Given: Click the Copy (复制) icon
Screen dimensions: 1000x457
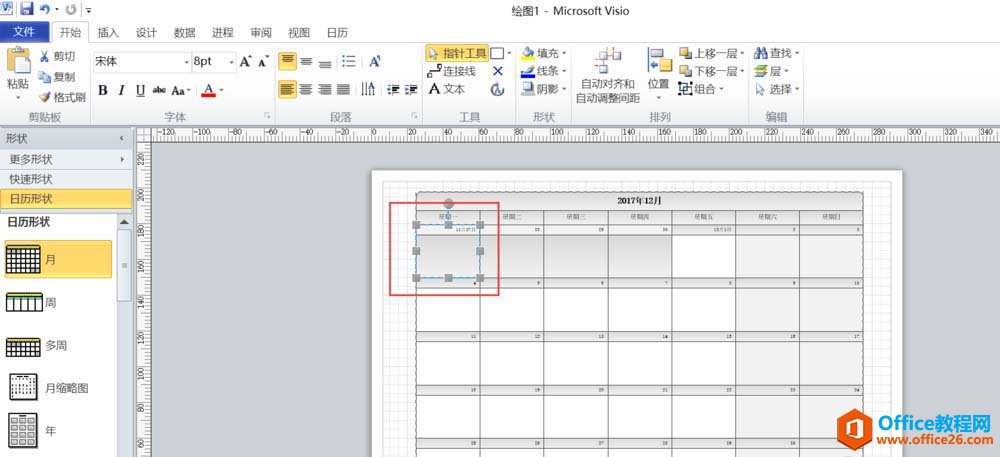Looking at the screenshot, I should point(44,76).
